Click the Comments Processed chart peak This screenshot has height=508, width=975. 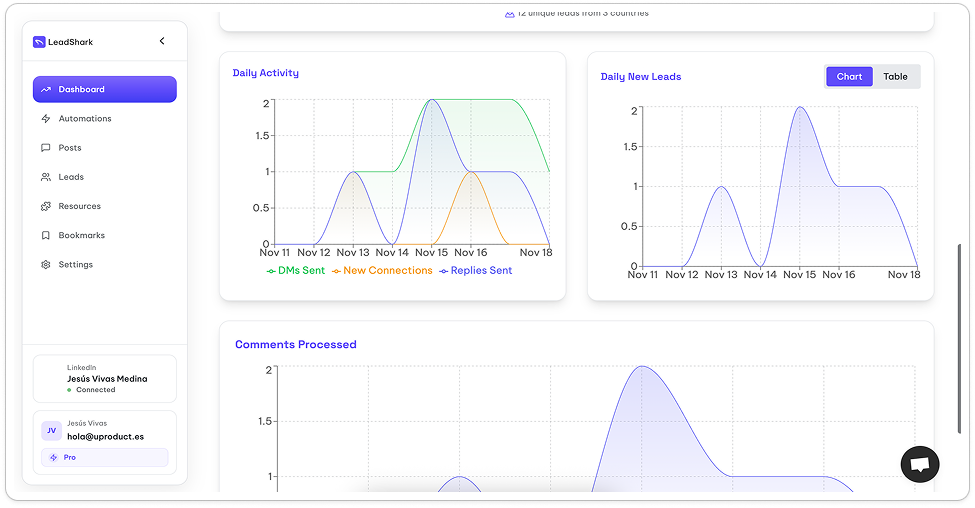tap(642, 366)
